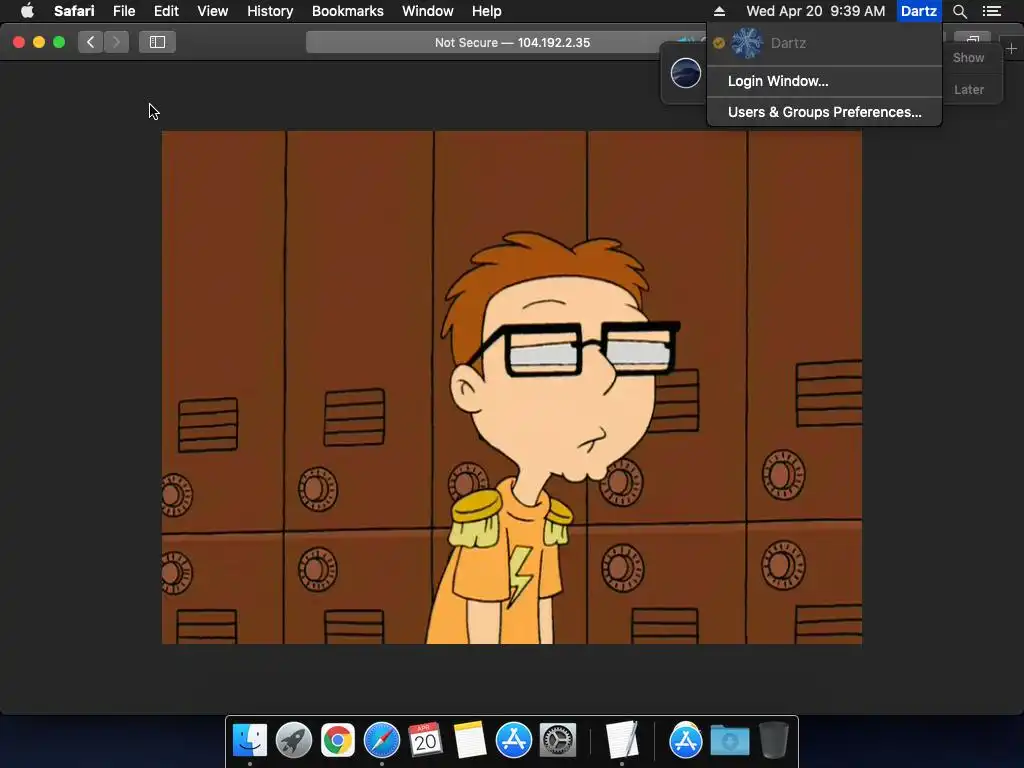This screenshot has width=1024, height=768.
Task: Click Show on the notification
Action: [x=968, y=57]
